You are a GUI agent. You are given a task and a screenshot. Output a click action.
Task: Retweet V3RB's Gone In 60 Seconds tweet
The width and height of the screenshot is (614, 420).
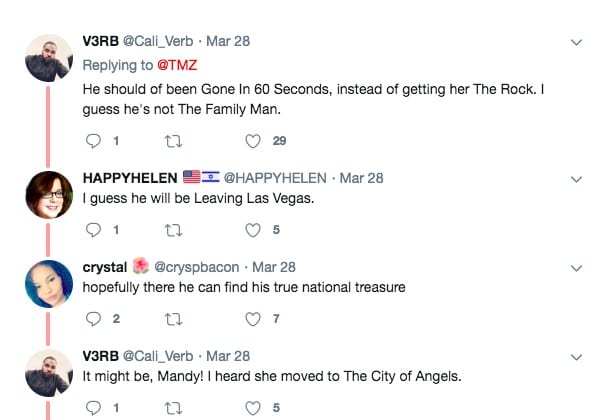[x=174, y=141]
